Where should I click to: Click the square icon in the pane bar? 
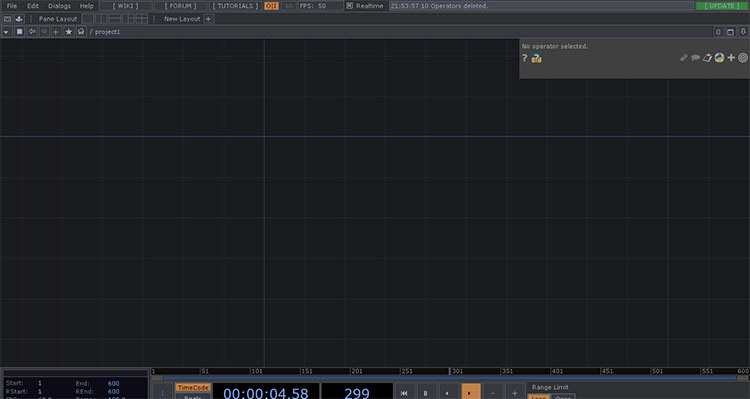coord(20,32)
